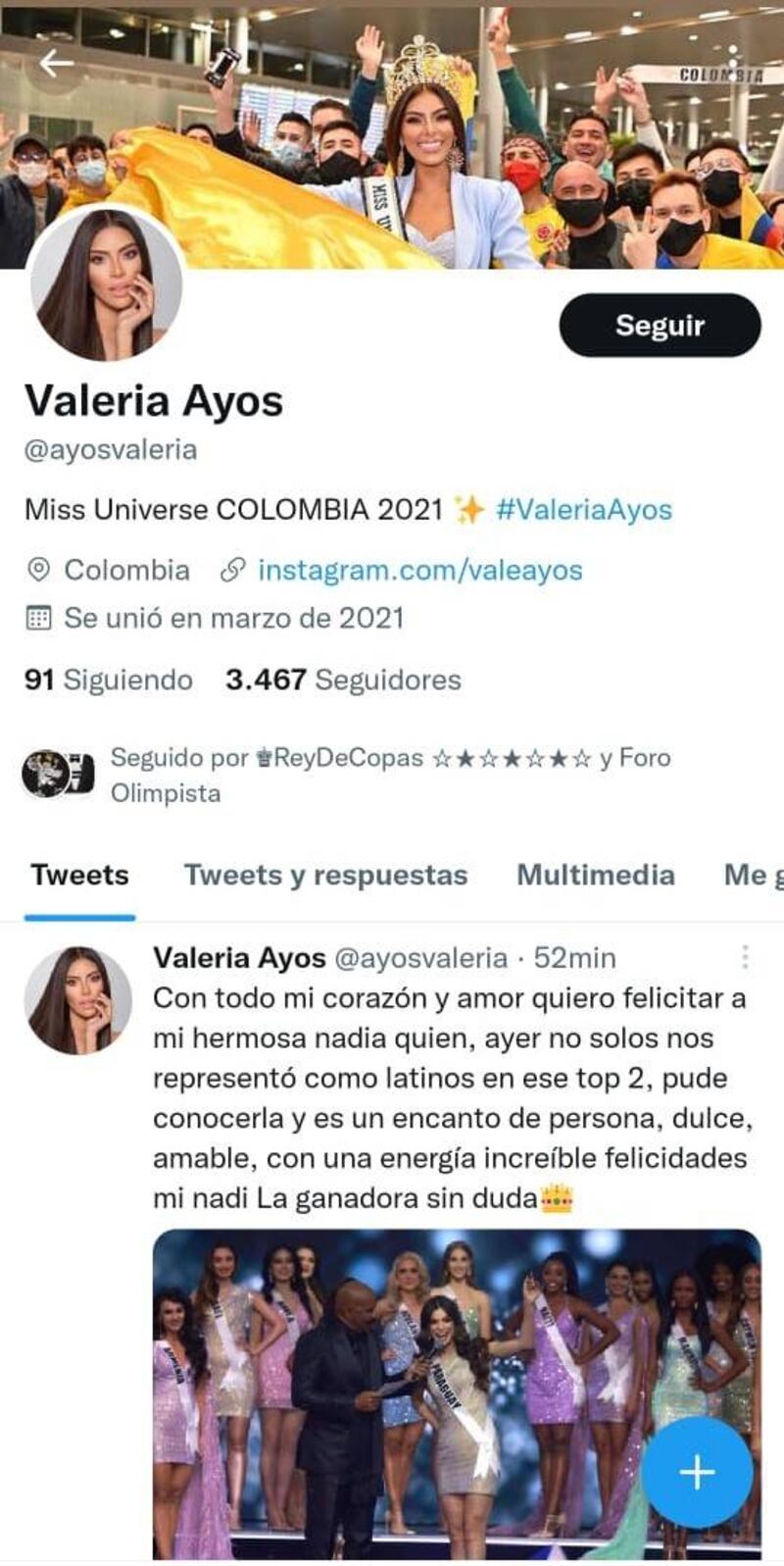
Task: Tap the link chain icon
Action: [x=232, y=570]
